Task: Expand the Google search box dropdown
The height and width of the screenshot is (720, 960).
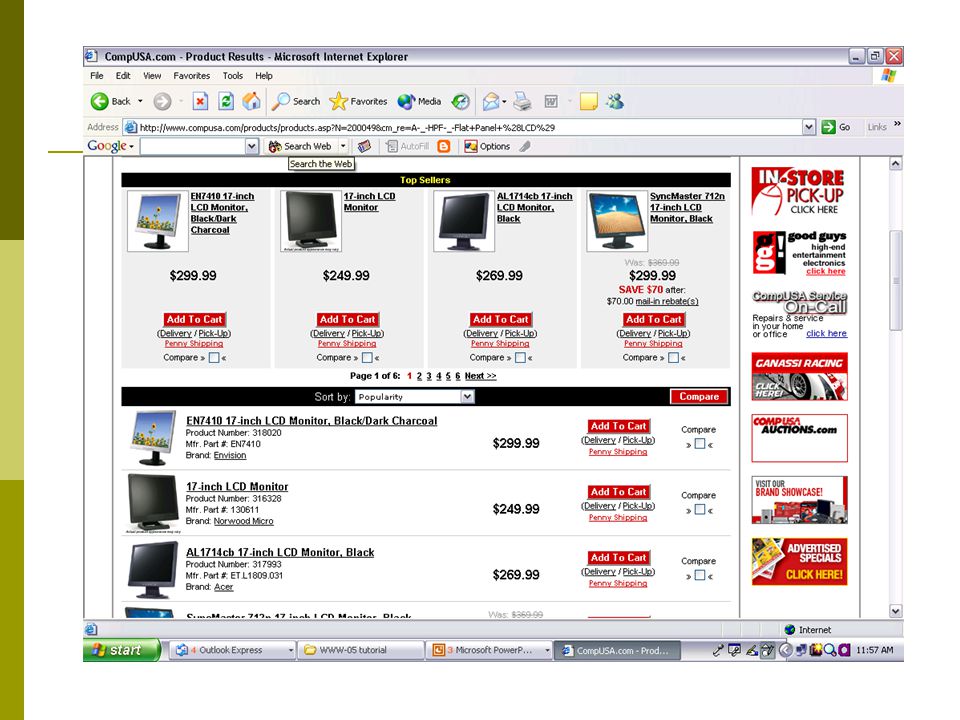Action: [x=252, y=146]
